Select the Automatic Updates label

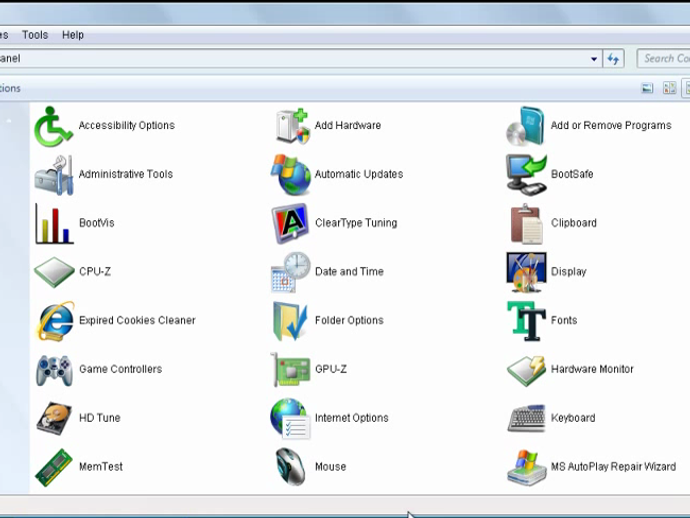(x=359, y=174)
